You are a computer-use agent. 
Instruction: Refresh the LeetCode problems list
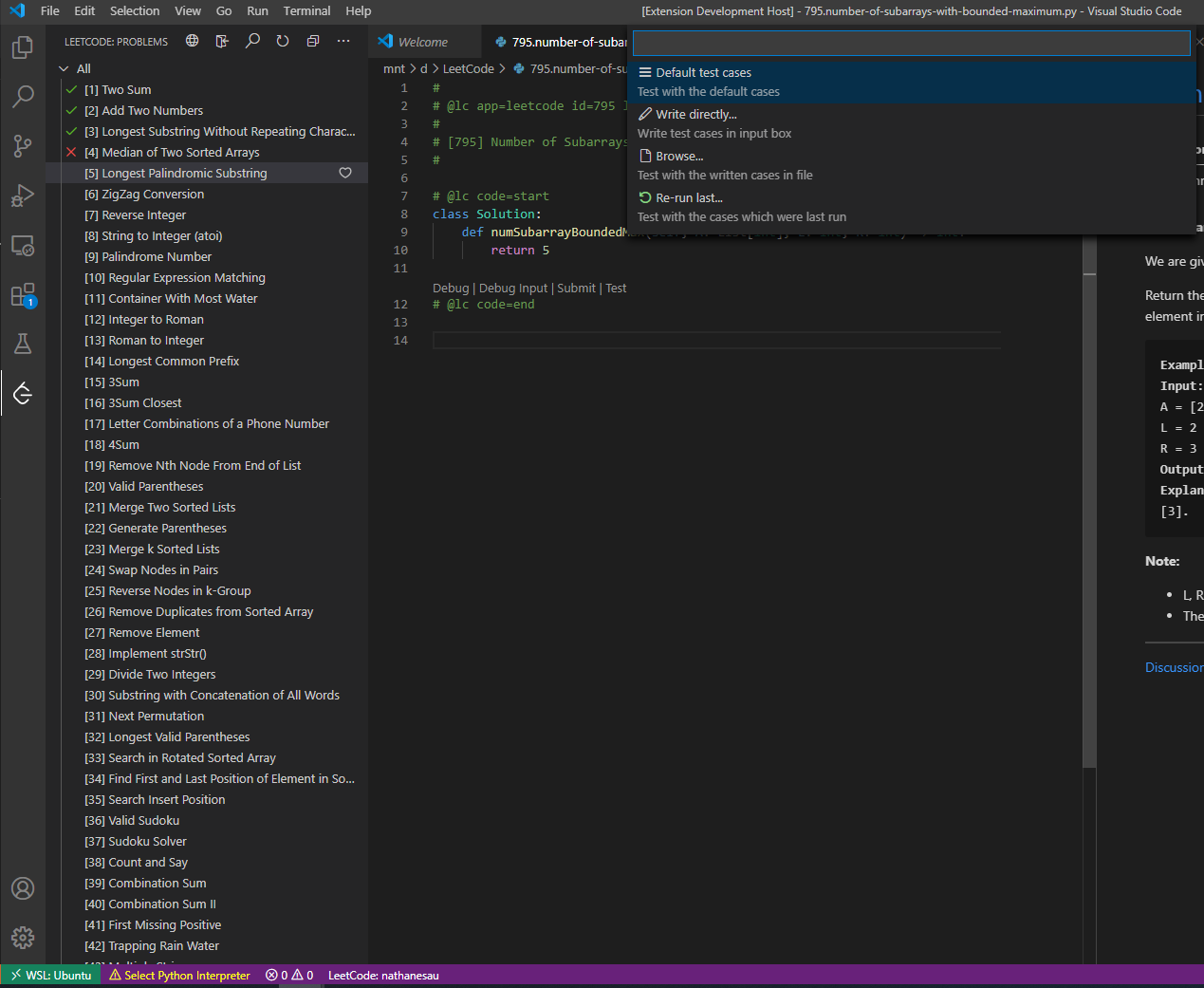[x=283, y=41]
